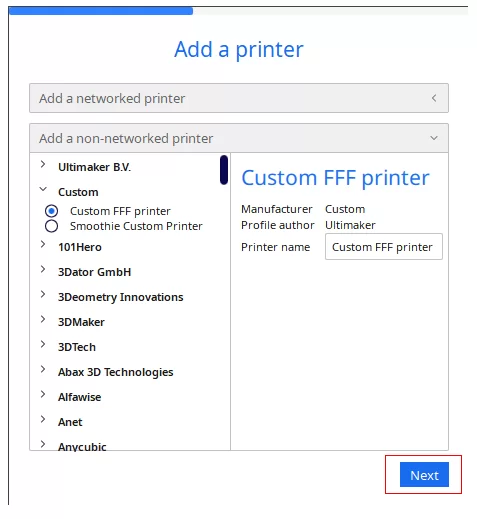Select the Alfawise manufacturer entry
The image size is (477, 519).
tap(79, 397)
